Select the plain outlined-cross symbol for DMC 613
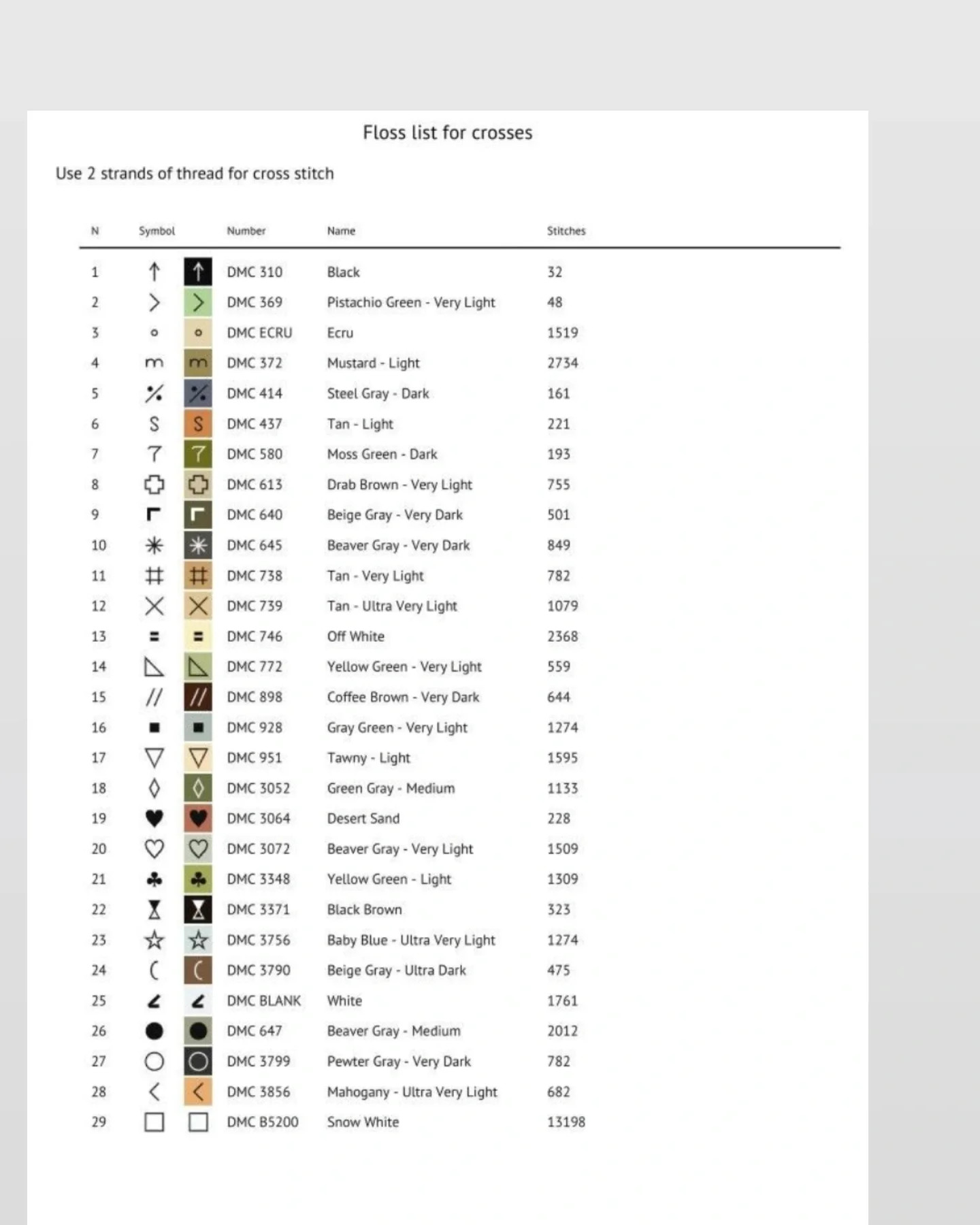 tap(154, 485)
